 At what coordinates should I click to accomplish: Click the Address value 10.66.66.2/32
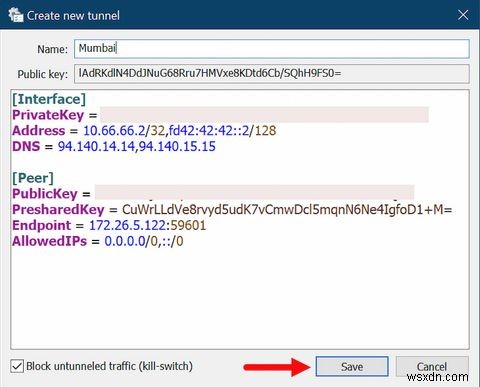(124, 130)
